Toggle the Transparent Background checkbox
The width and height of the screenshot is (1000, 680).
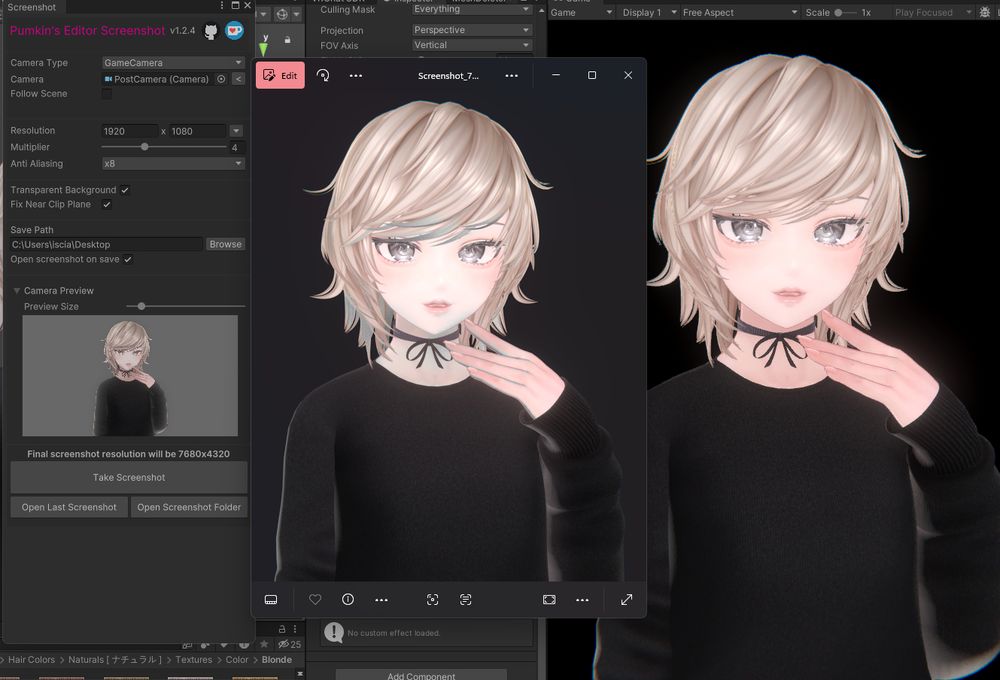[125, 190]
